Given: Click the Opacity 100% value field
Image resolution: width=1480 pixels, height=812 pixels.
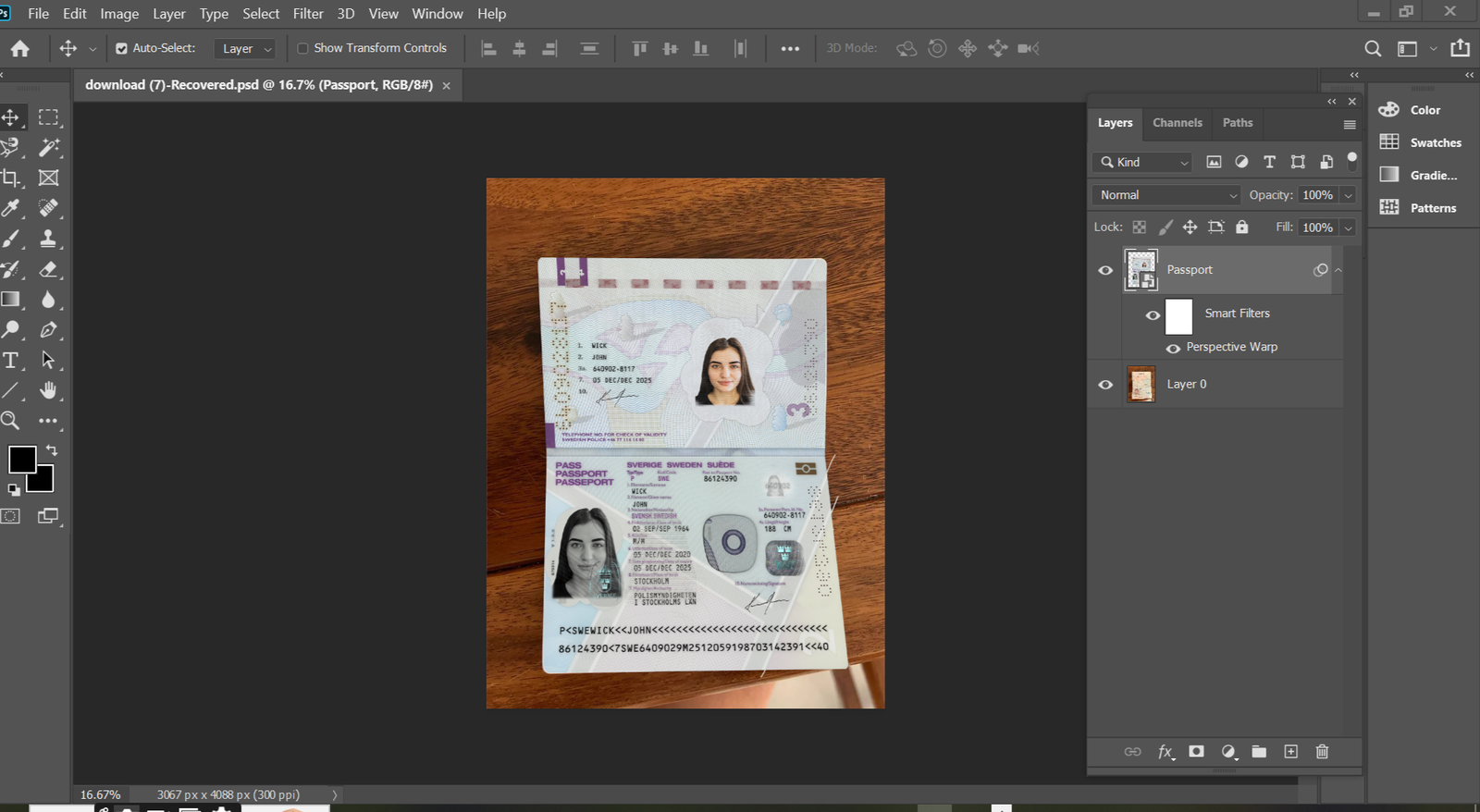Looking at the screenshot, I should [1318, 195].
